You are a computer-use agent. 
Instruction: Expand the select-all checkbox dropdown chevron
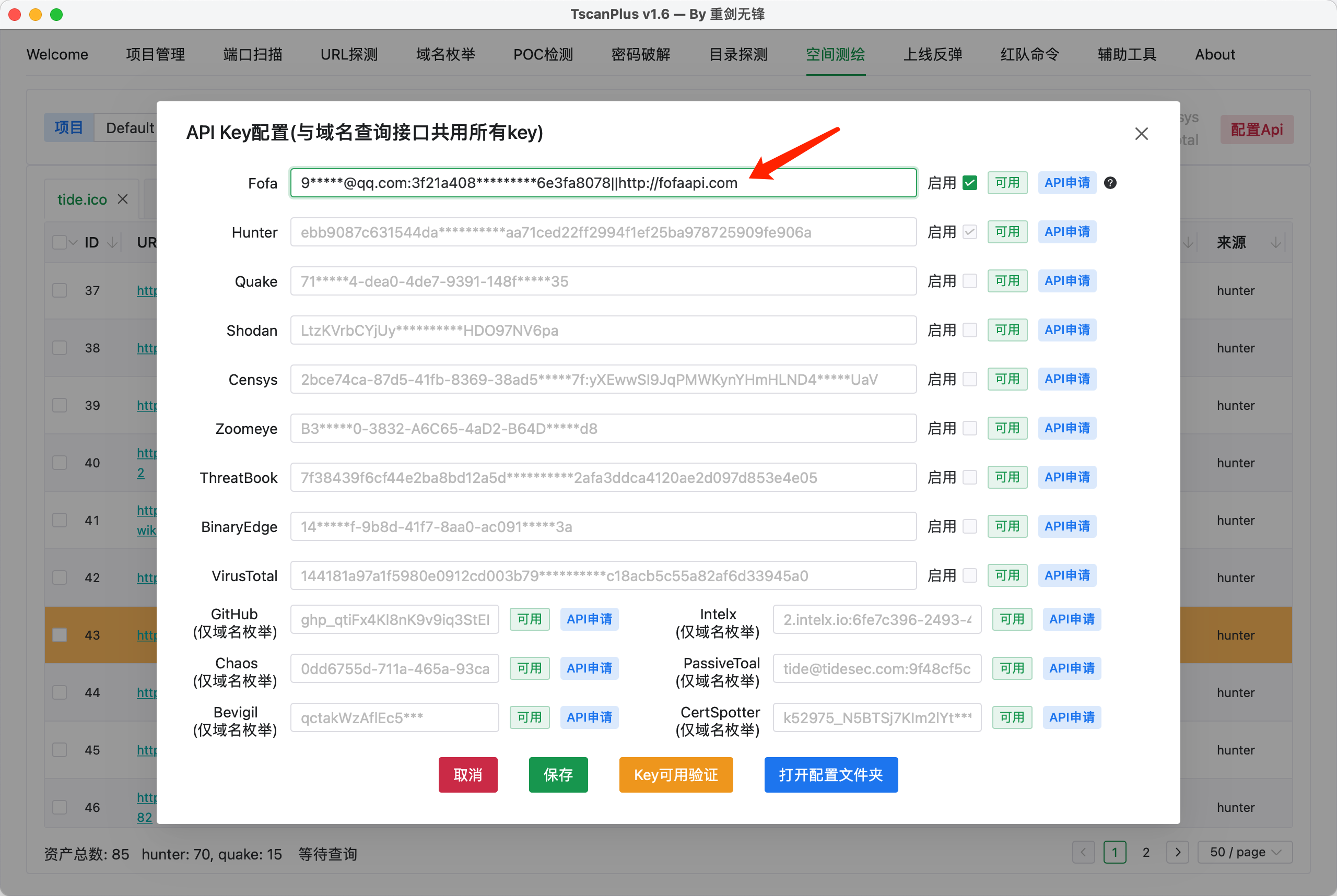tap(73, 243)
